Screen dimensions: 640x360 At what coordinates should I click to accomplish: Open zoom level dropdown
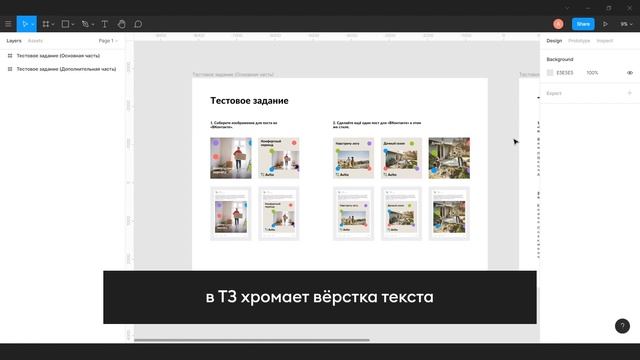[626, 24]
